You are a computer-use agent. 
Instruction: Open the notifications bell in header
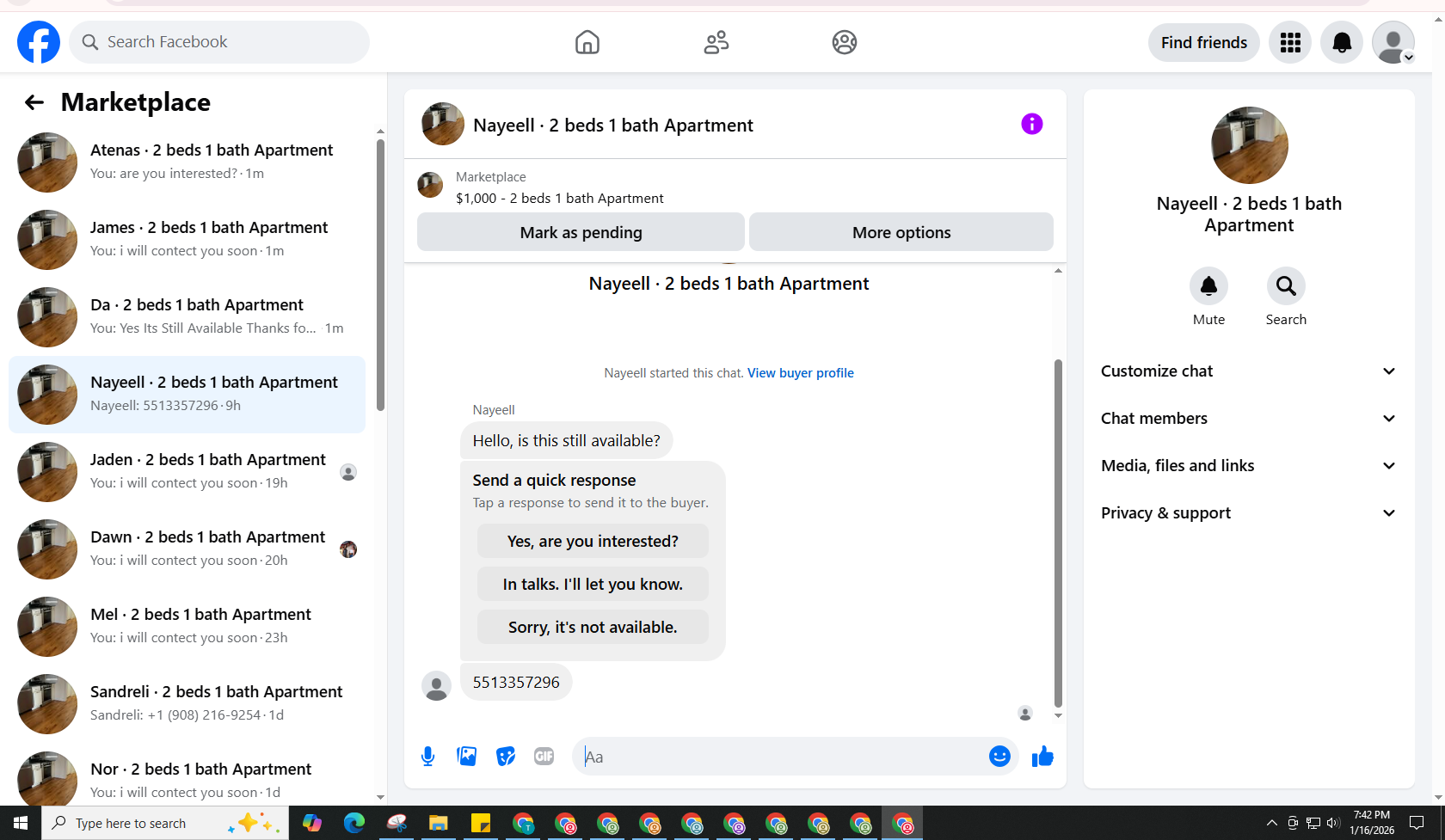point(1342,42)
